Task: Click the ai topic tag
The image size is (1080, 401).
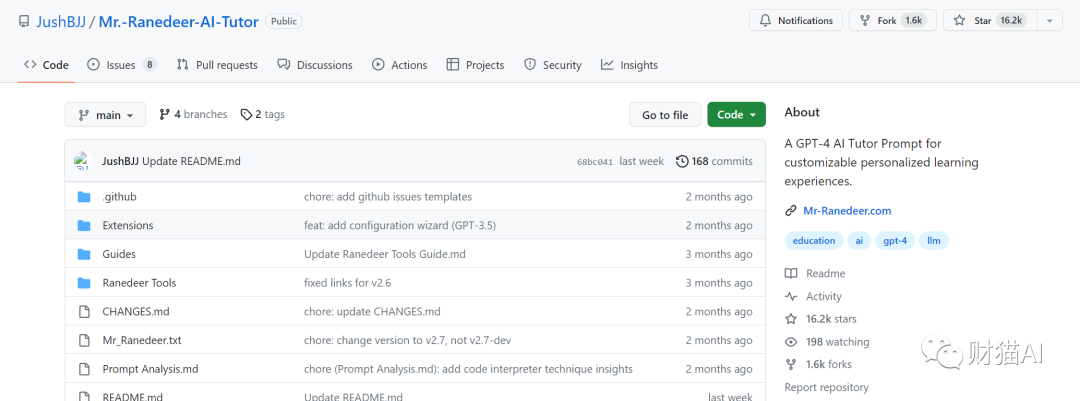Action: [x=858, y=240]
